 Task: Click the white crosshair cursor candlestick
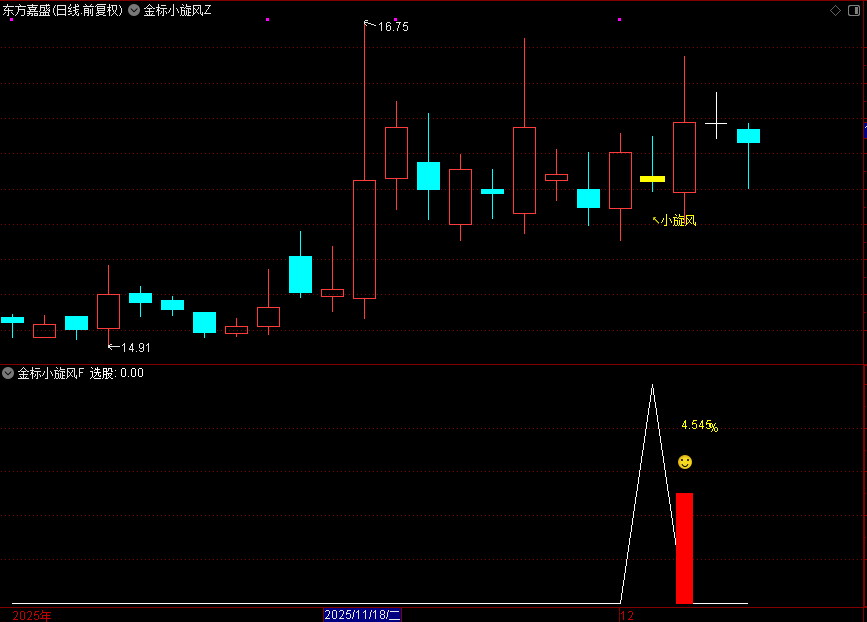[716, 123]
